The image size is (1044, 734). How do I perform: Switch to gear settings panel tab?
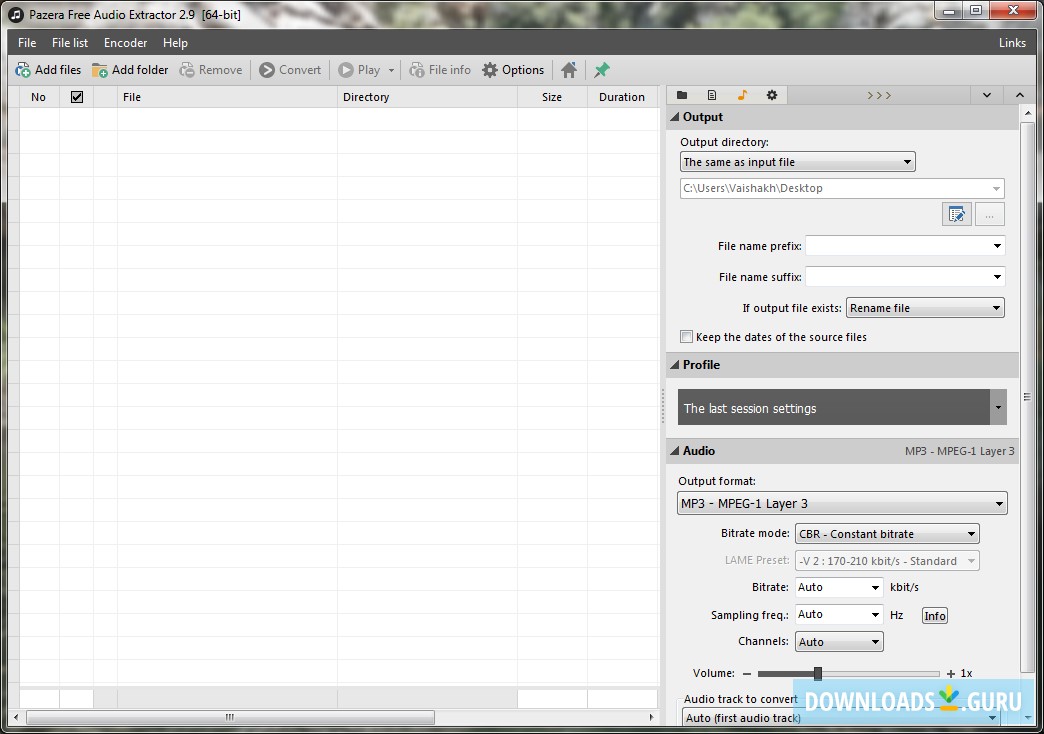[772, 95]
